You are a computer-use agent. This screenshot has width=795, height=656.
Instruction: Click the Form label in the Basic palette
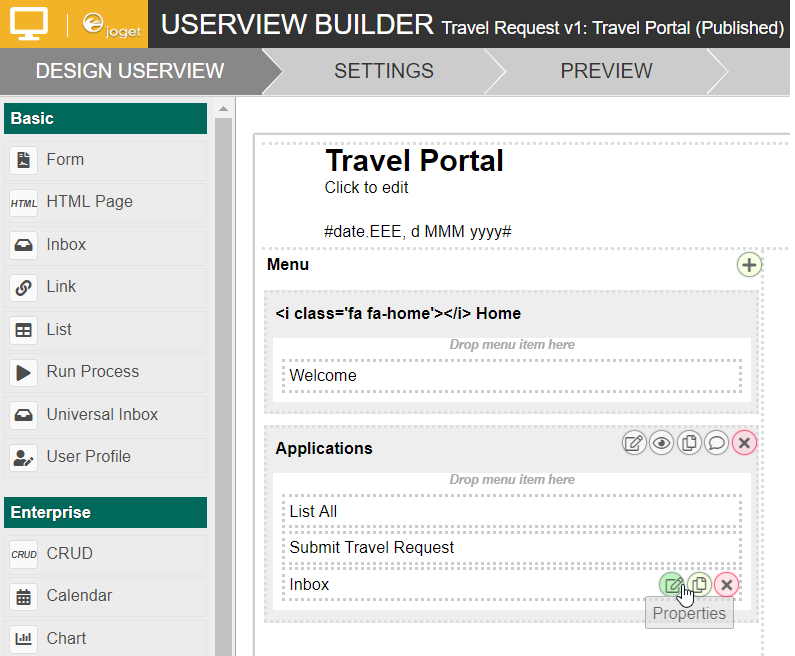(x=65, y=160)
